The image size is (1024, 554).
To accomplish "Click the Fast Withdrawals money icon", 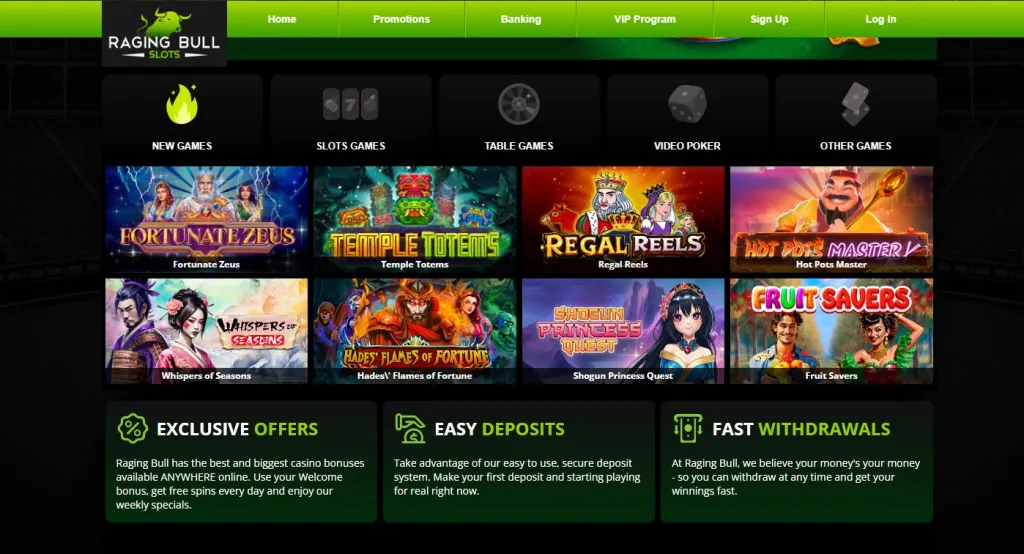I will 688,429.
